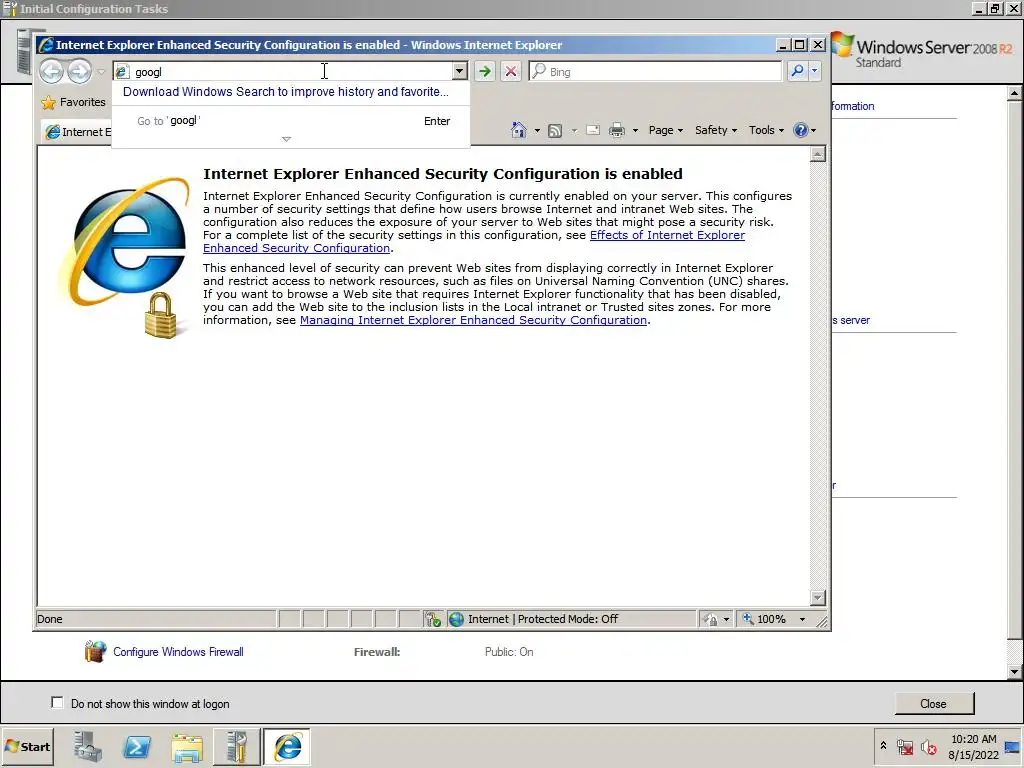Open the Start menu
The height and width of the screenshot is (768, 1024).
coord(27,746)
